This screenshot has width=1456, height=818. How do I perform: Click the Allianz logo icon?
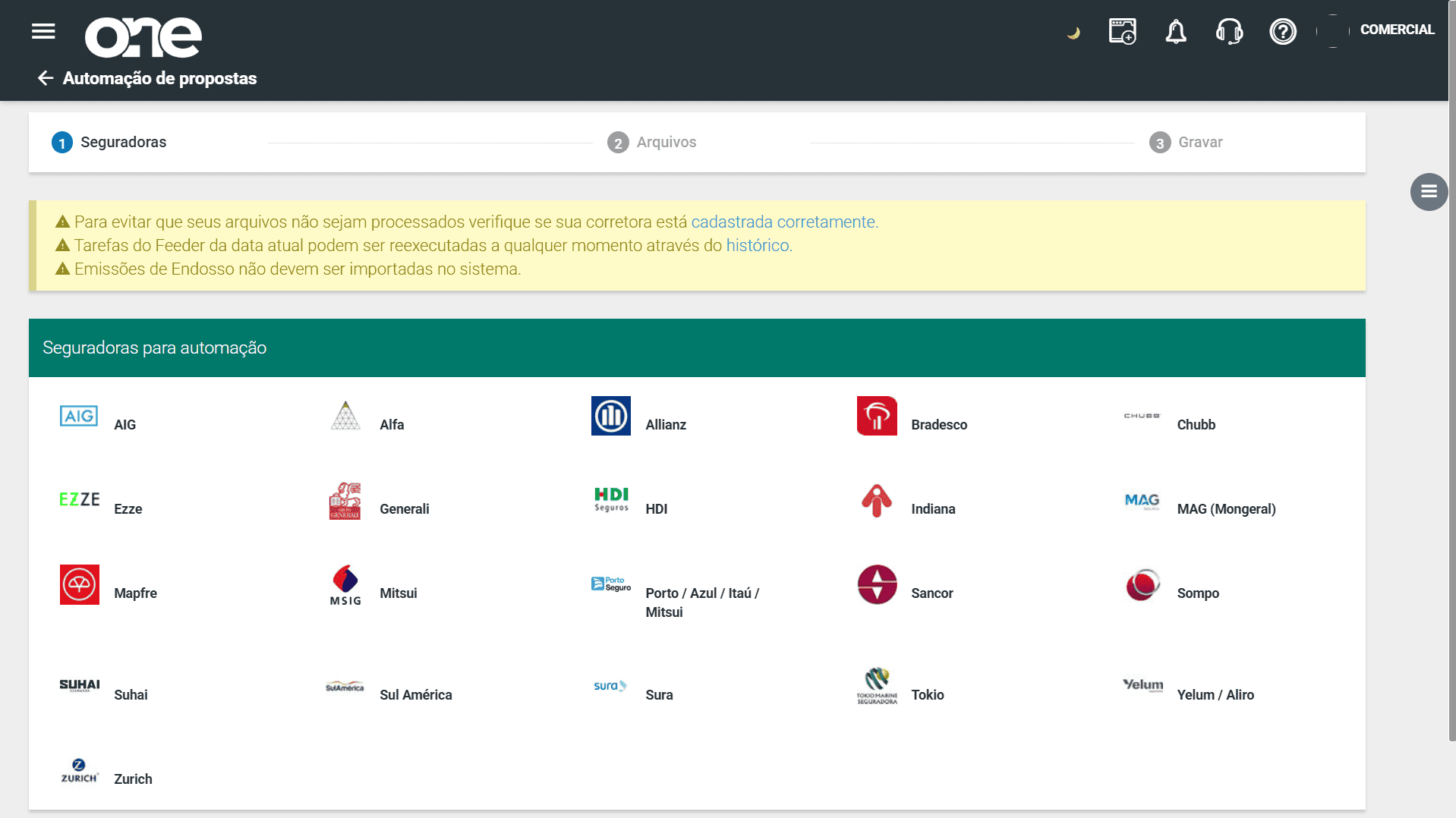point(611,416)
